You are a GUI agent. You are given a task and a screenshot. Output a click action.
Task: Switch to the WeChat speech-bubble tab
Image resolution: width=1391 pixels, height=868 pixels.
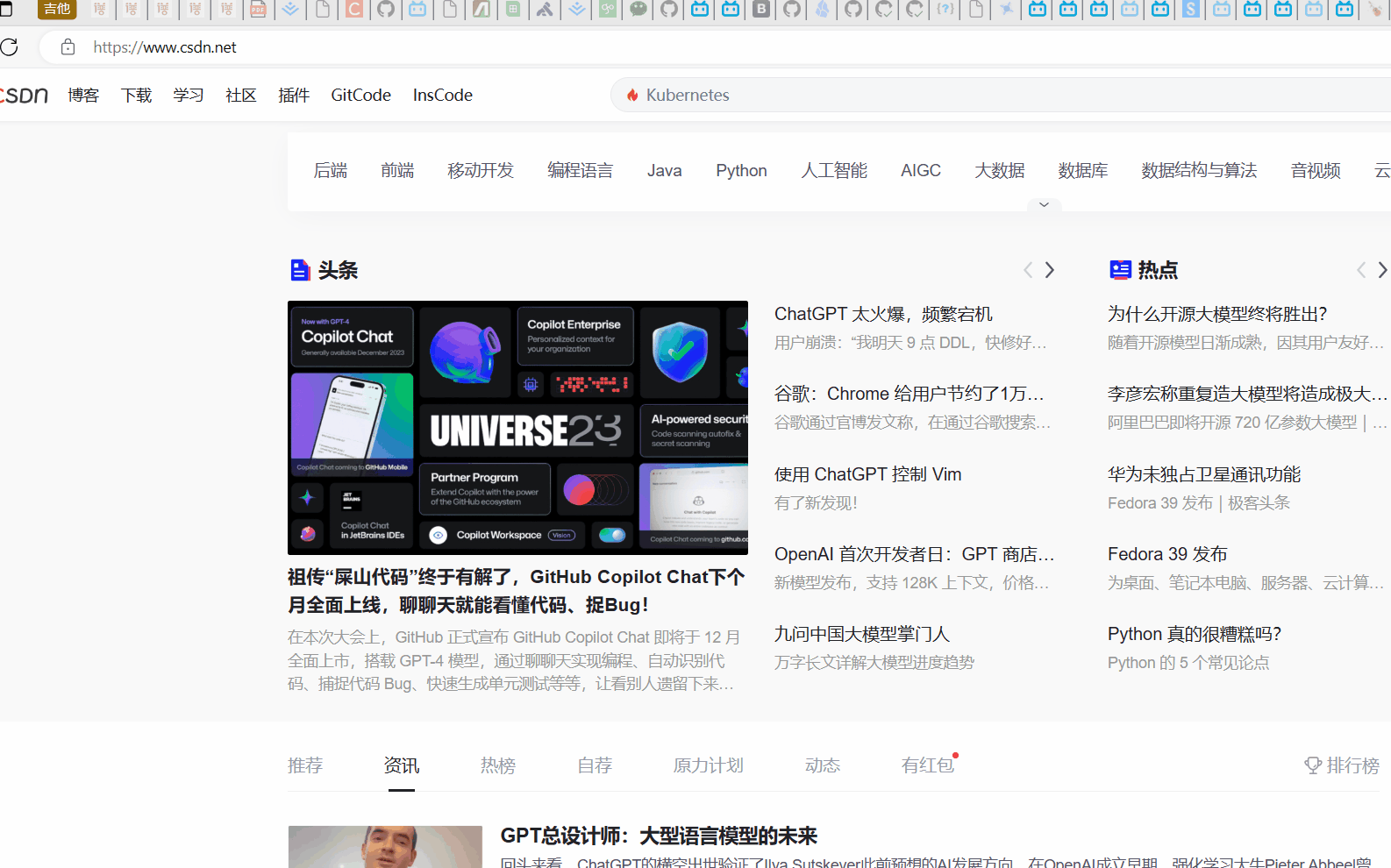coord(638,10)
